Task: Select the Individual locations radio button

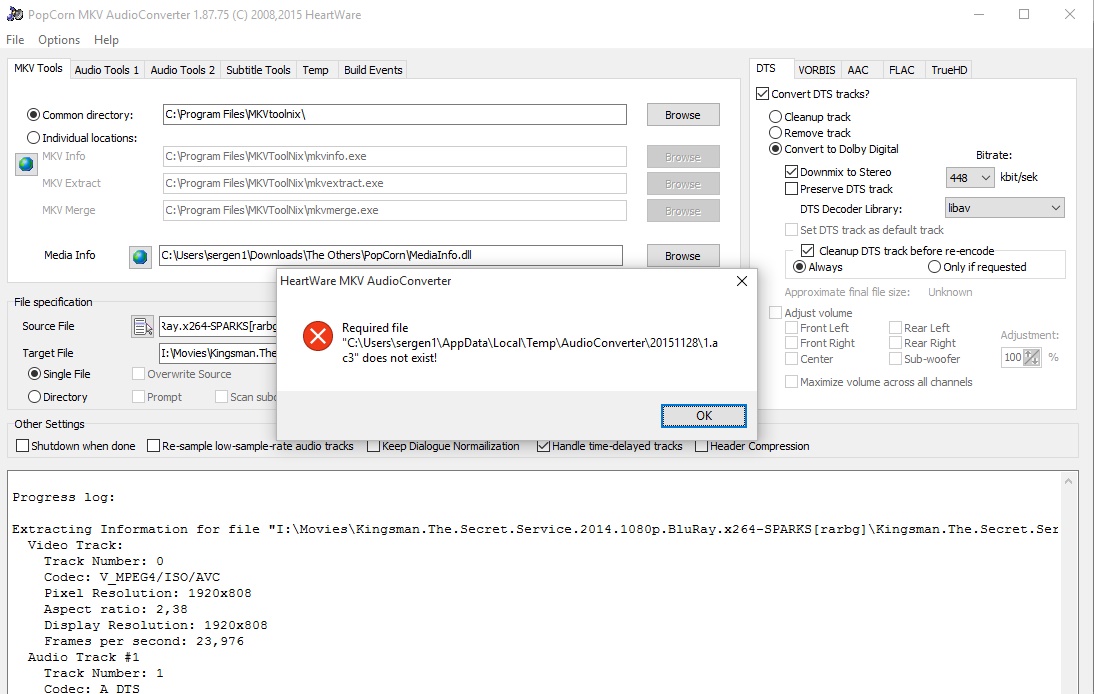Action: pyautogui.click(x=33, y=138)
